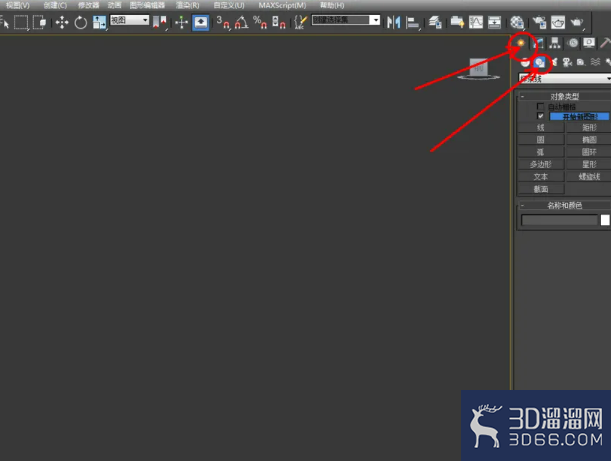611x461 pixels.
Task: Select the Helpers category icon
Action: pyautogui.click(x=581, y=62)
